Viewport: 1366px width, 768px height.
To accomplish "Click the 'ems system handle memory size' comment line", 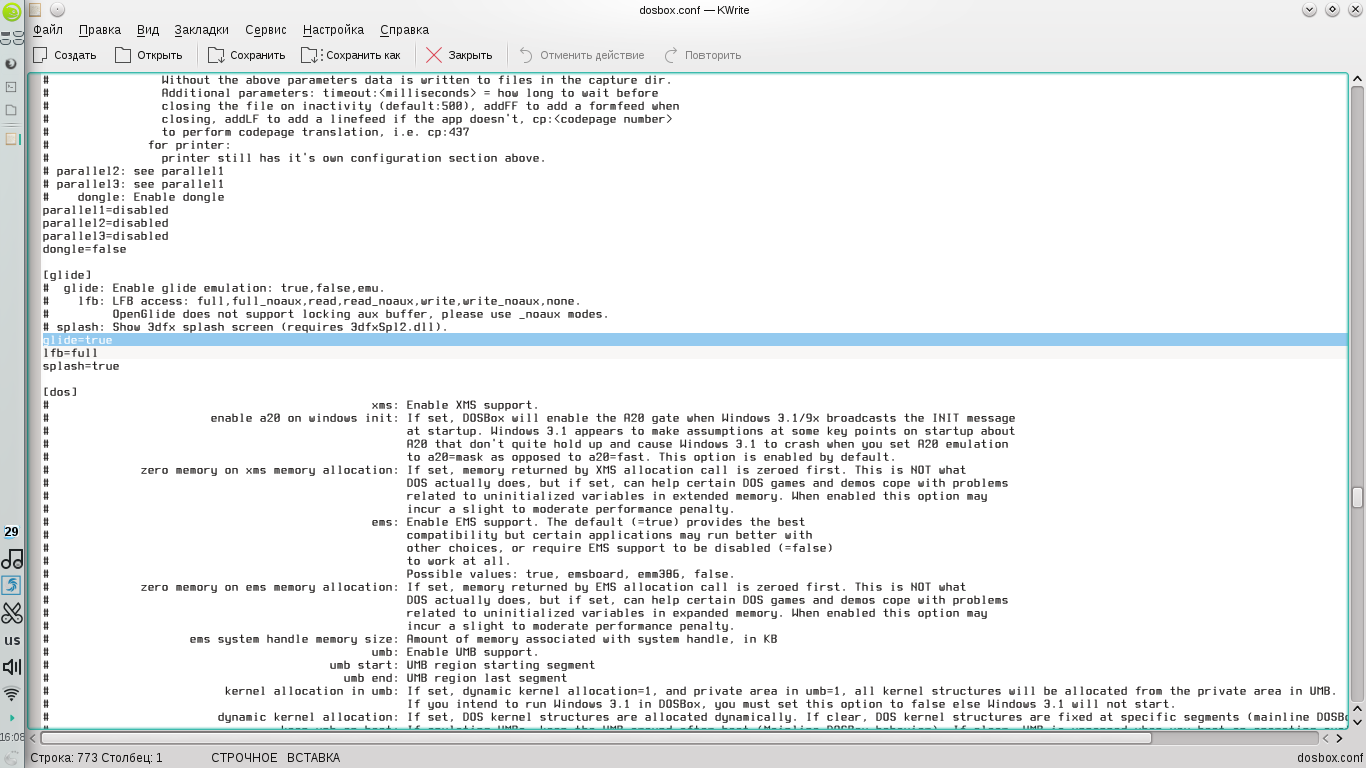I will tap(483, 639).
